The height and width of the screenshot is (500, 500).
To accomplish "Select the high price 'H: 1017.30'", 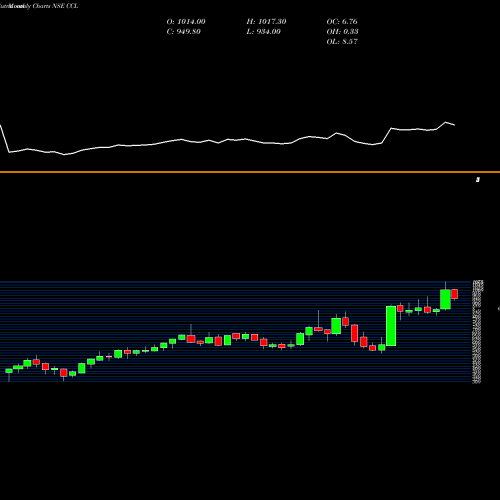I will coord(266,22).
